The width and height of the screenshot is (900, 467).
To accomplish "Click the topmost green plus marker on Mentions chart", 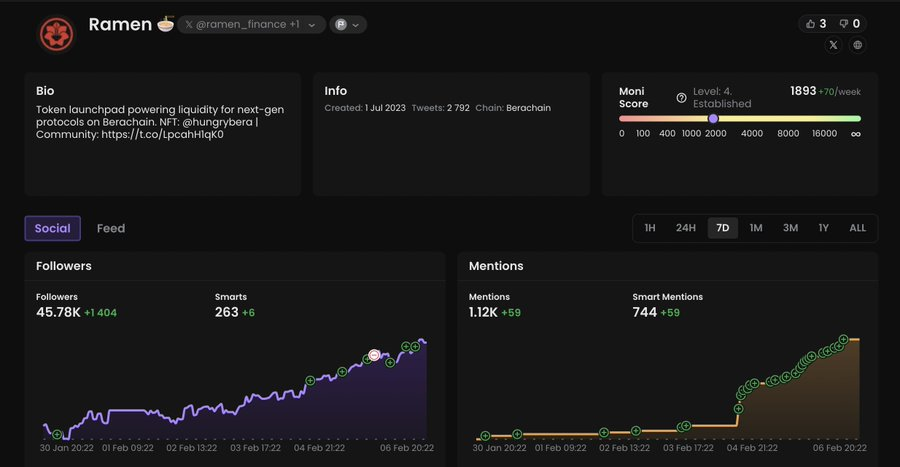I will (843, 340).
